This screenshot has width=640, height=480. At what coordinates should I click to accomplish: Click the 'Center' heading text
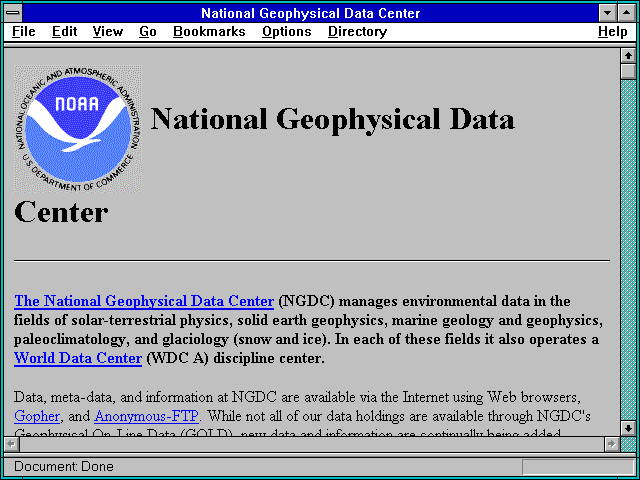pyautogui.click(x=61, y=212)
